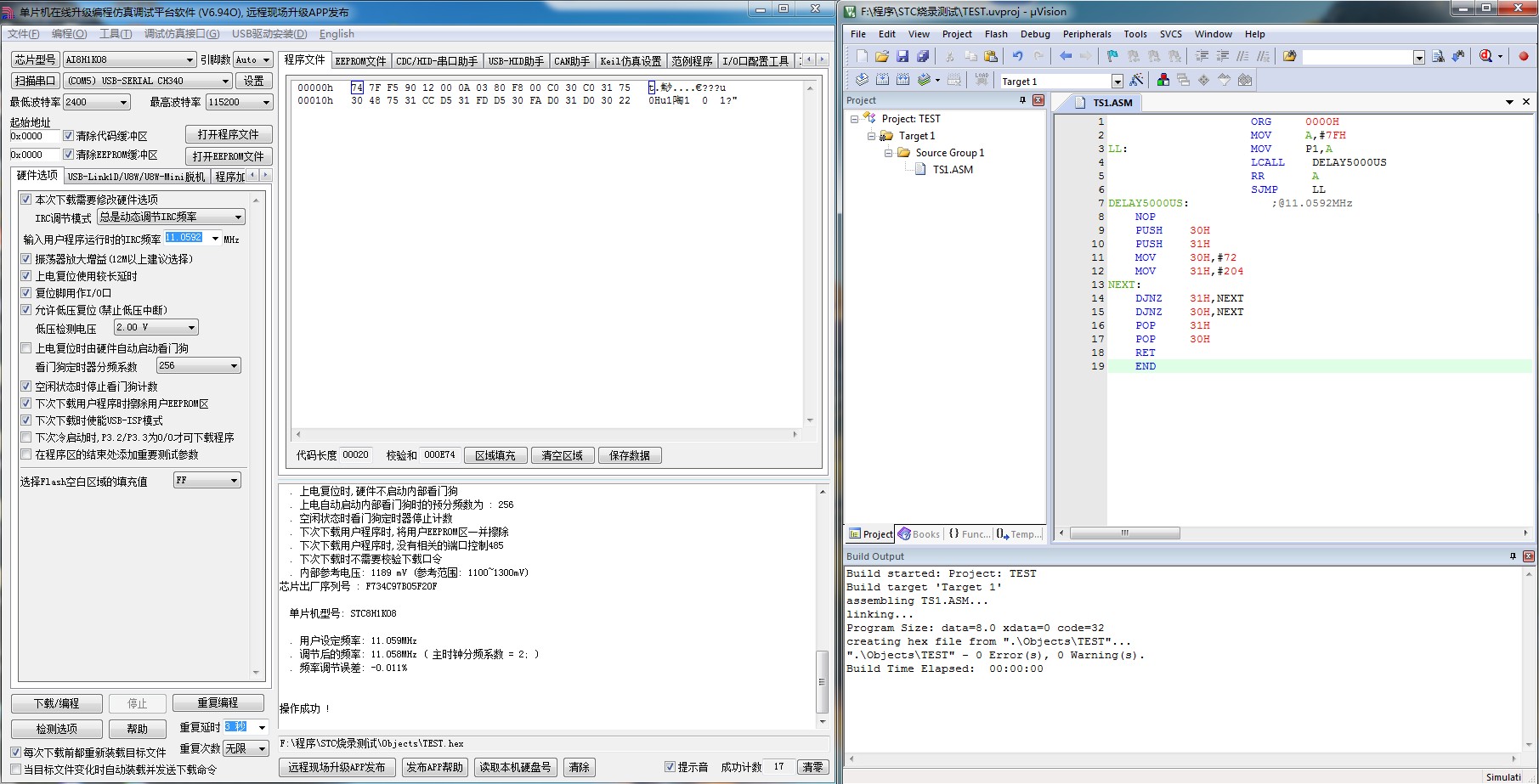Viewport: 1539px width, 784px height.
Task: Start debug session with magnifier d icon
Action: click(1485, 56)
